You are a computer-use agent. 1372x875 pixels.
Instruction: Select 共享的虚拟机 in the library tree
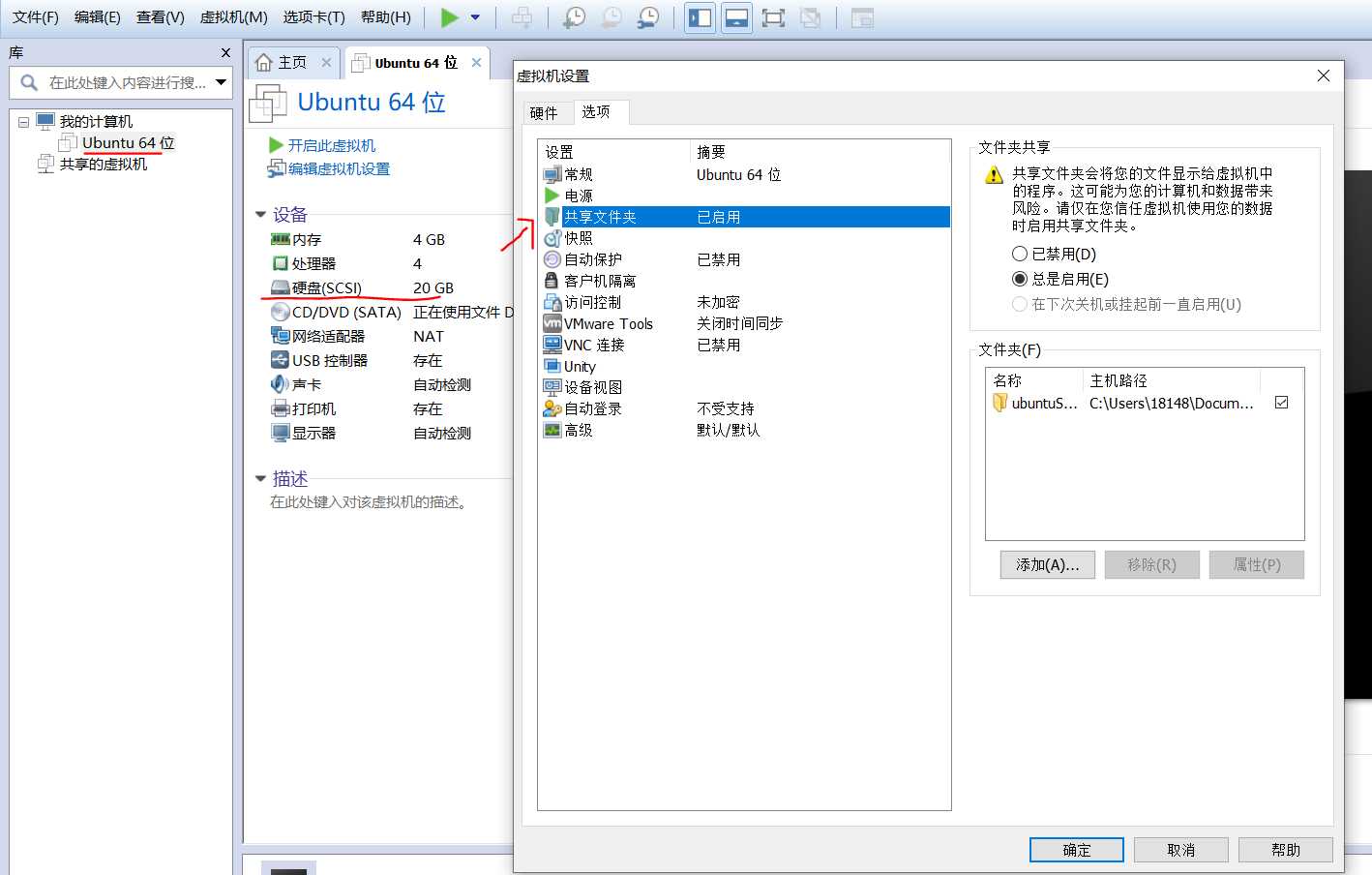click(x=104, y=164)
